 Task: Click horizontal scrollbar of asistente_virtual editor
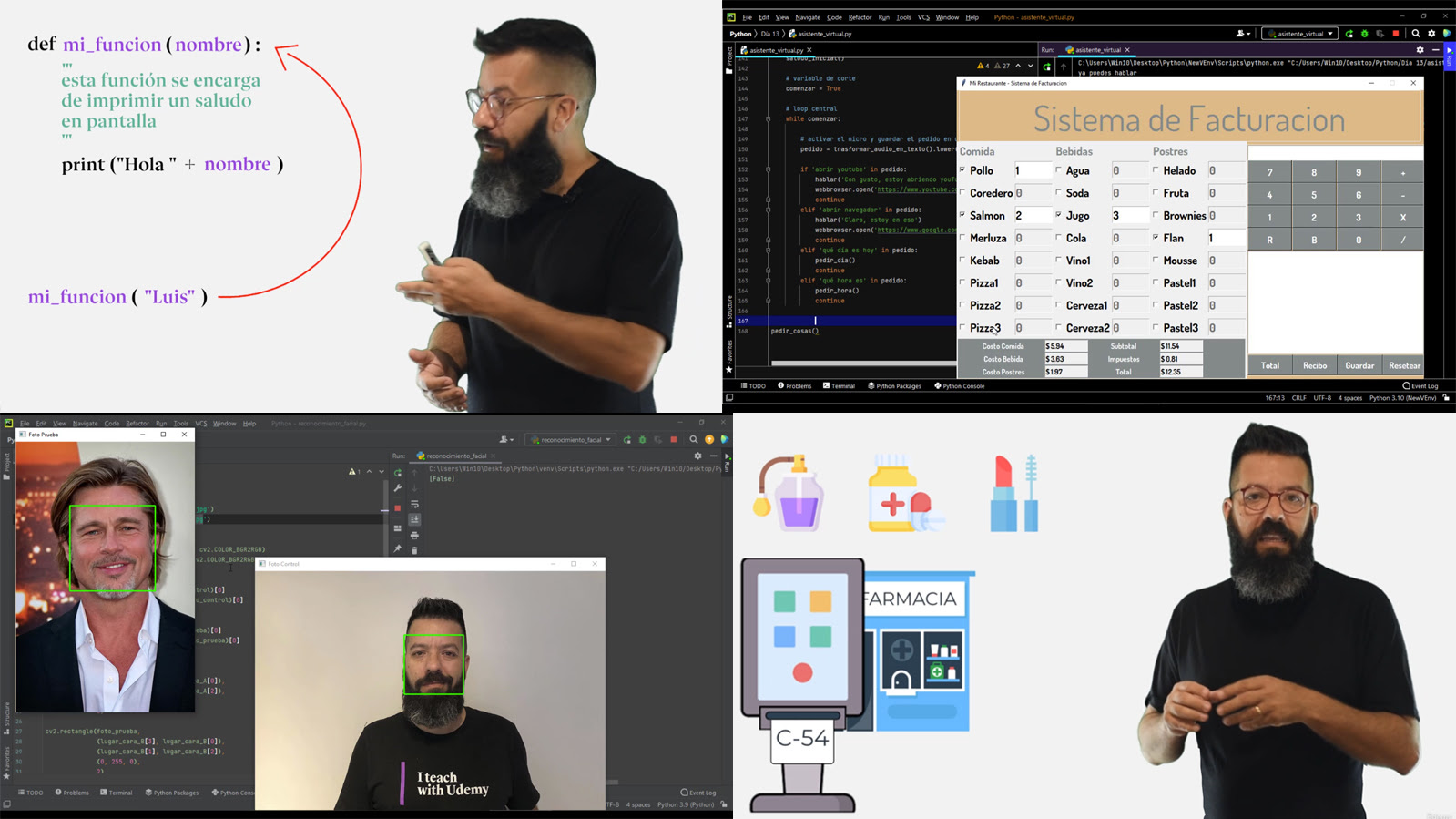pos(865,363)
